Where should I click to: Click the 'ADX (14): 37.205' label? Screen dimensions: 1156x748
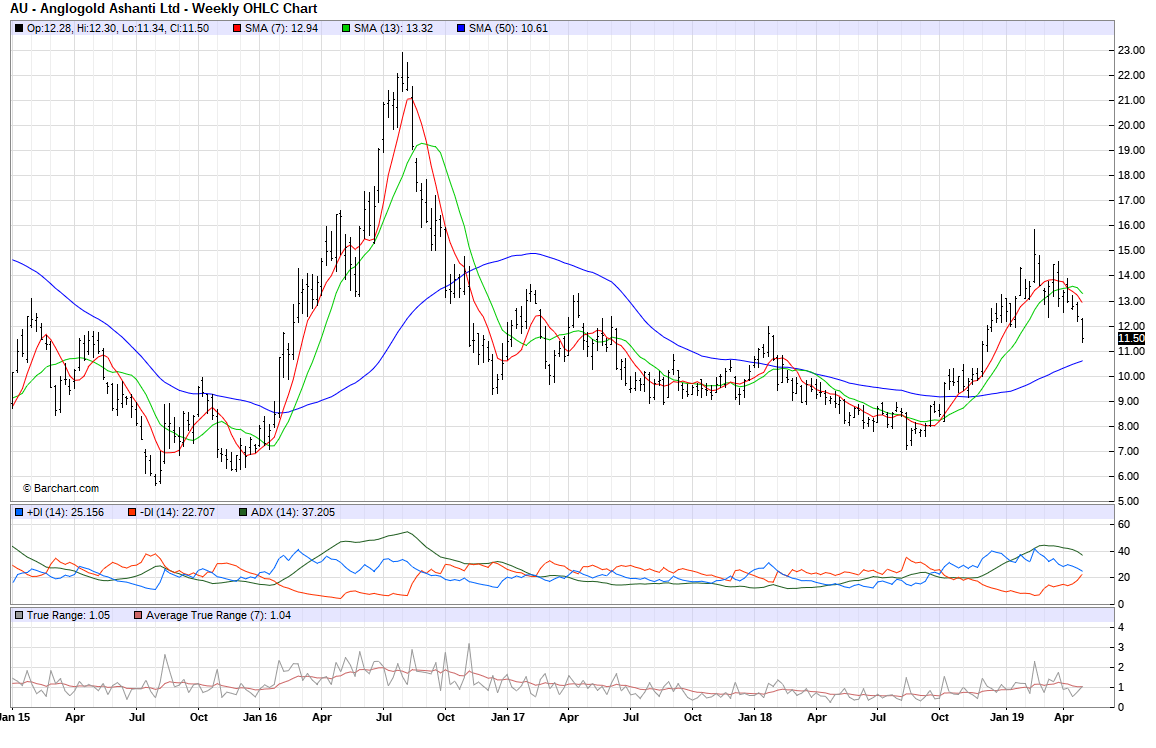click(293, 512)
